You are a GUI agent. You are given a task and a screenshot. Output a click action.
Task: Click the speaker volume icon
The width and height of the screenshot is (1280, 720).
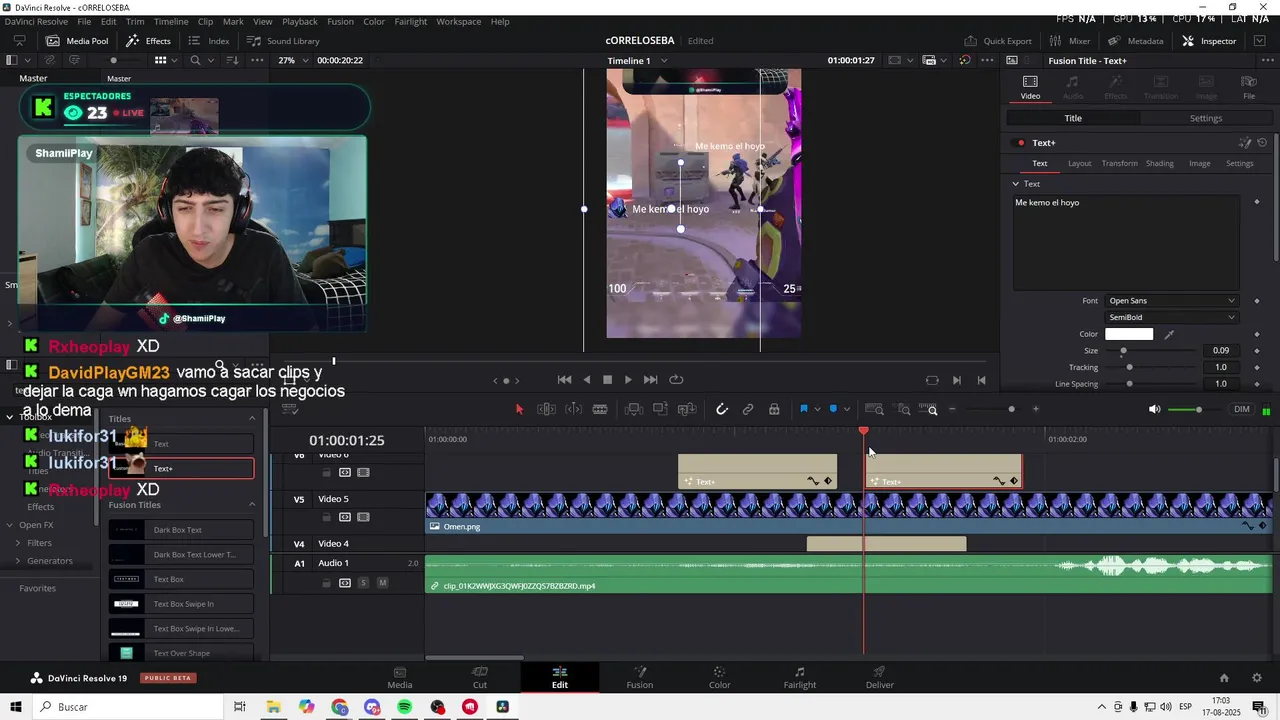pyautogui.click(x=1154, y=409)
